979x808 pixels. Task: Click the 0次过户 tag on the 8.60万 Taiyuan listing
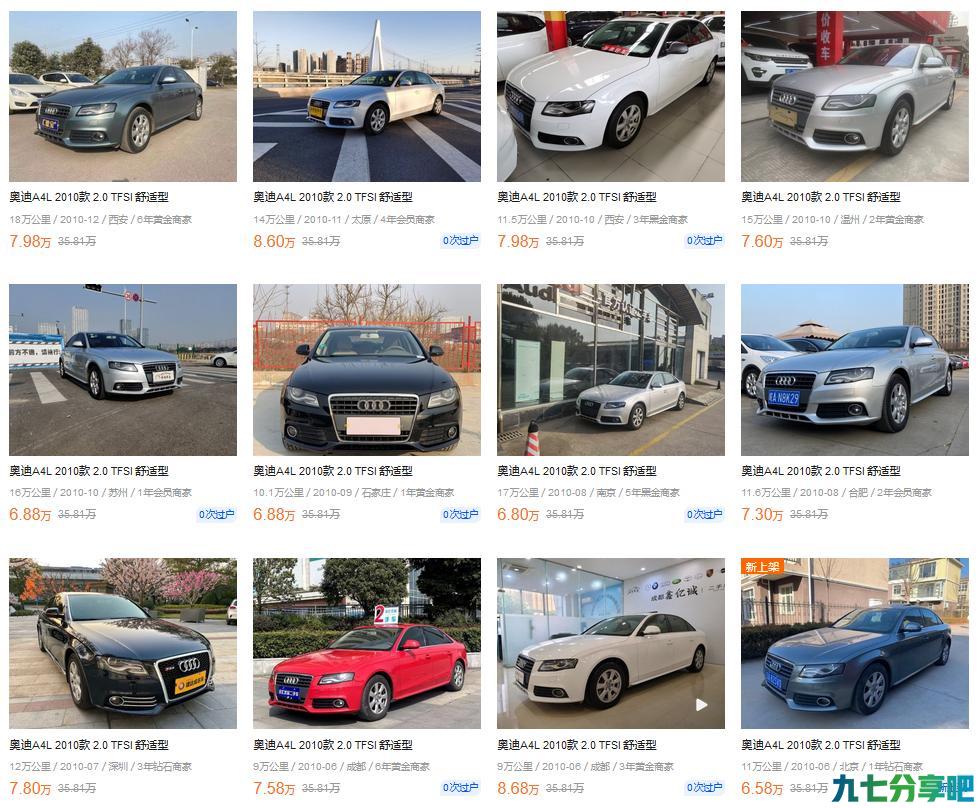pyautogui.click(x=460, y=240)
